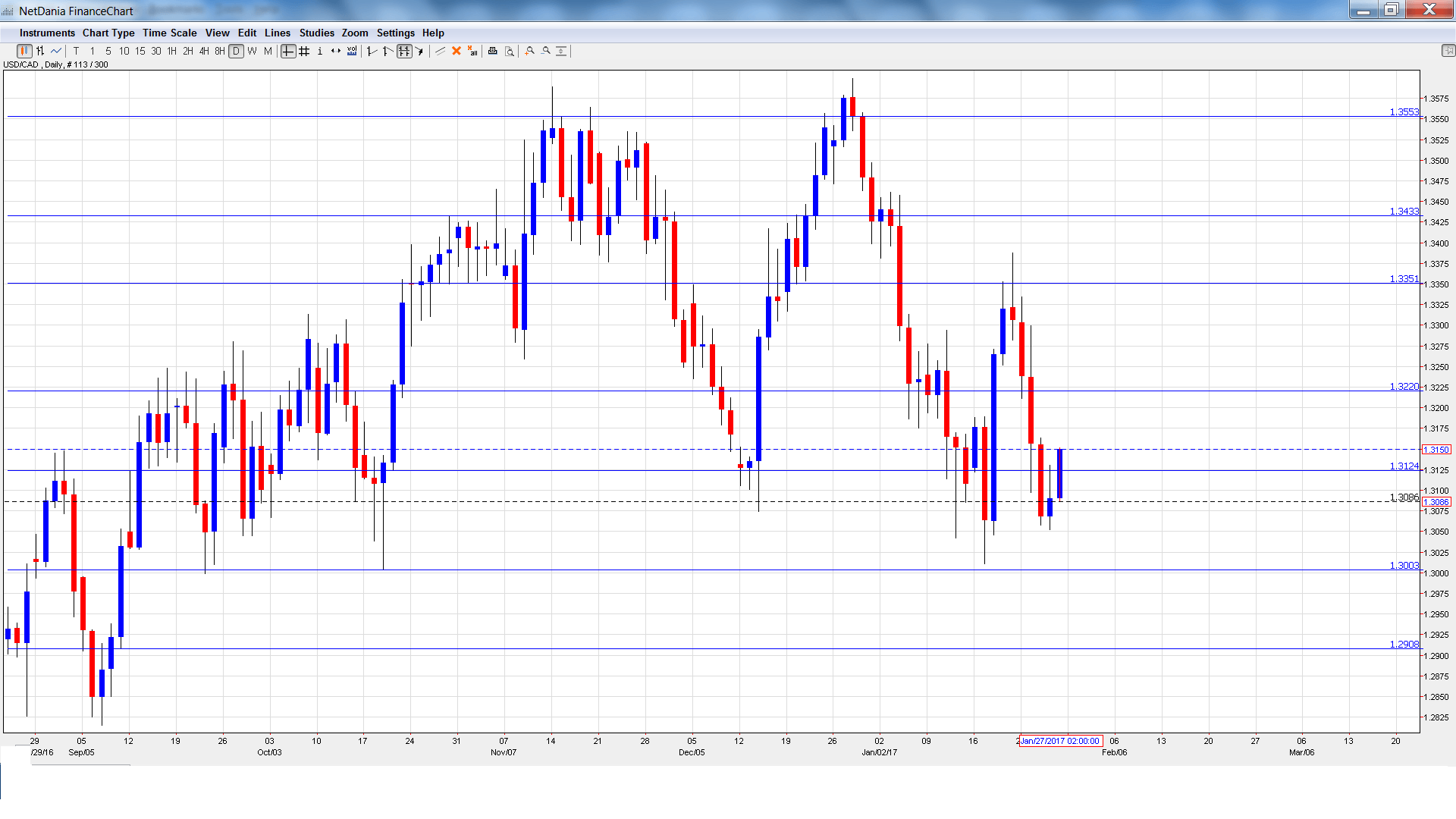1456x819 pixels.
Task: Show volume with the vol icon
Action: (x=352, y=51)
